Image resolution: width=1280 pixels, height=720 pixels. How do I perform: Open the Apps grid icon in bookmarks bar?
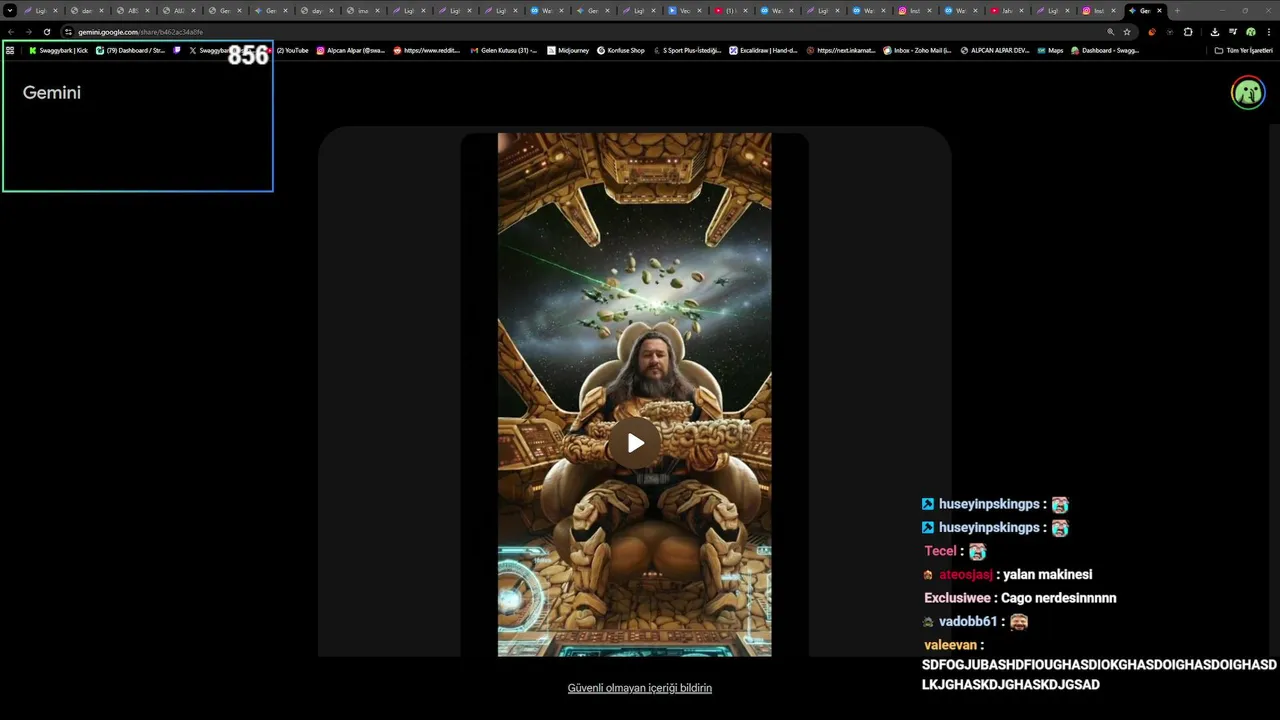(x=10, y=50)
